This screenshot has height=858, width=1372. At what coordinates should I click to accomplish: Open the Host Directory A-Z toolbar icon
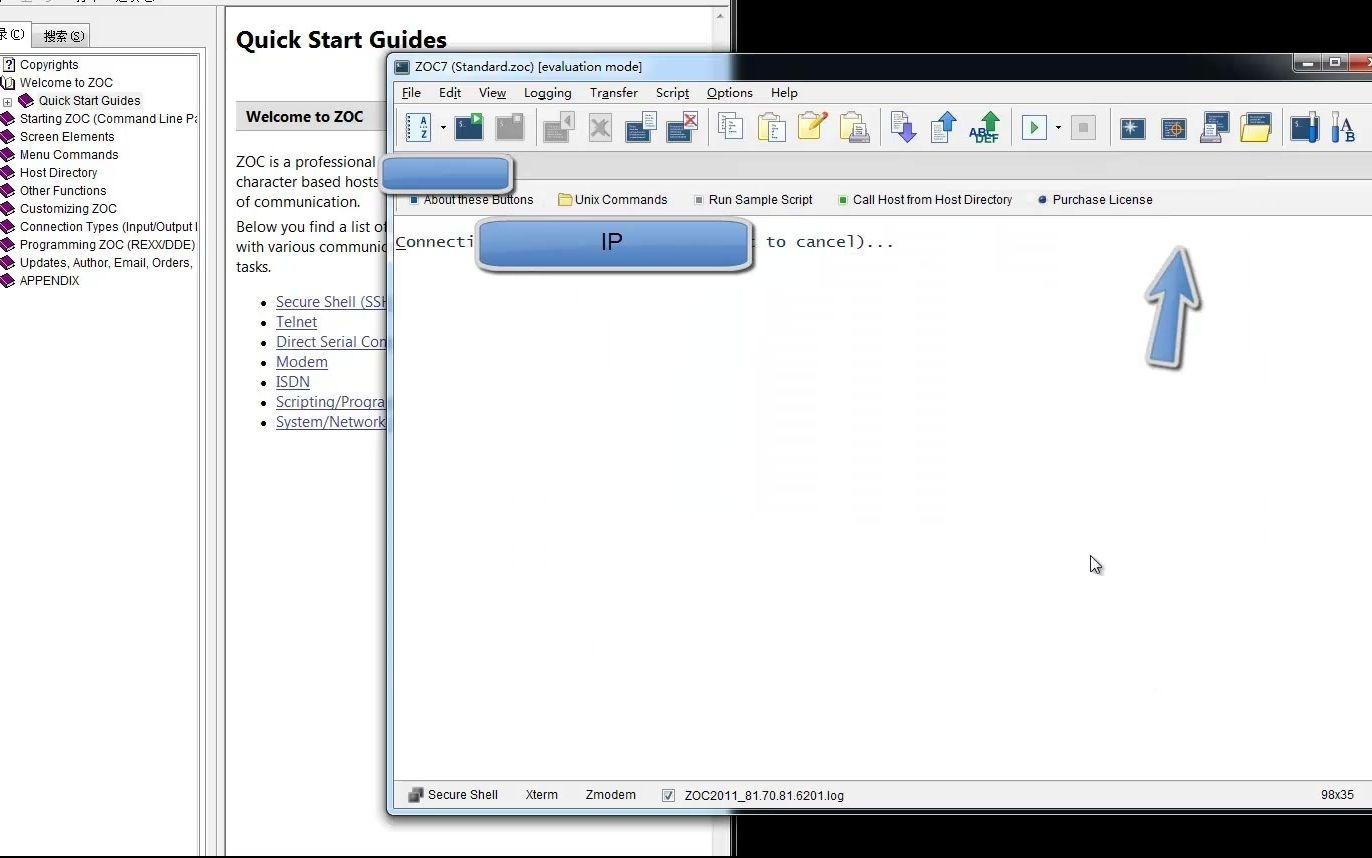pyautogui.click(x=419, y=127)
